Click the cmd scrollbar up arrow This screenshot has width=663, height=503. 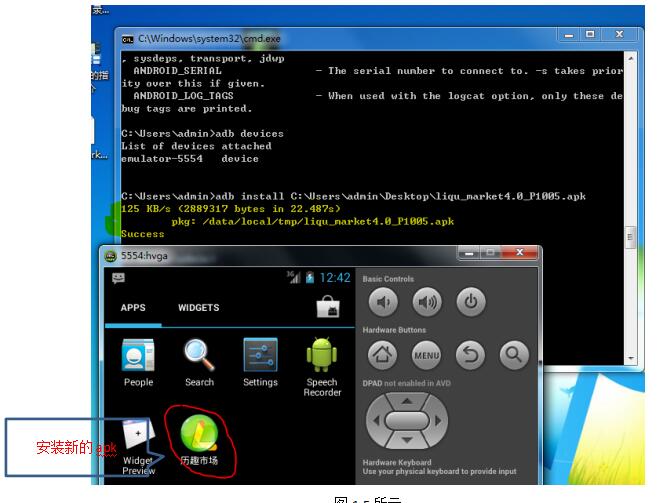[x=630, y=58]
